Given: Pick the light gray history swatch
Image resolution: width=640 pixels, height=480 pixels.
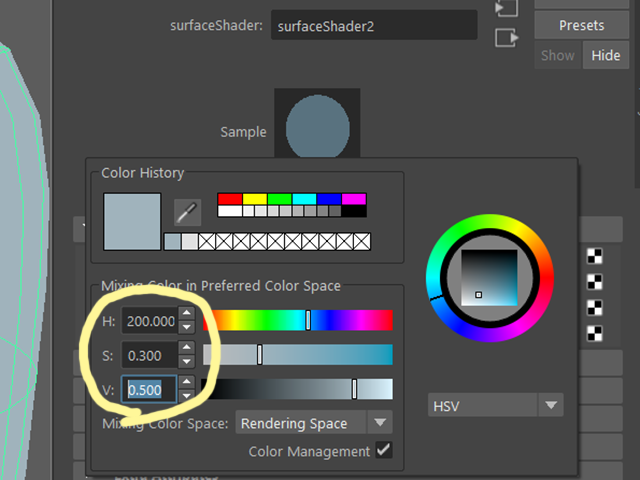Looking at the screenshot, I should (x=189, y=242).
